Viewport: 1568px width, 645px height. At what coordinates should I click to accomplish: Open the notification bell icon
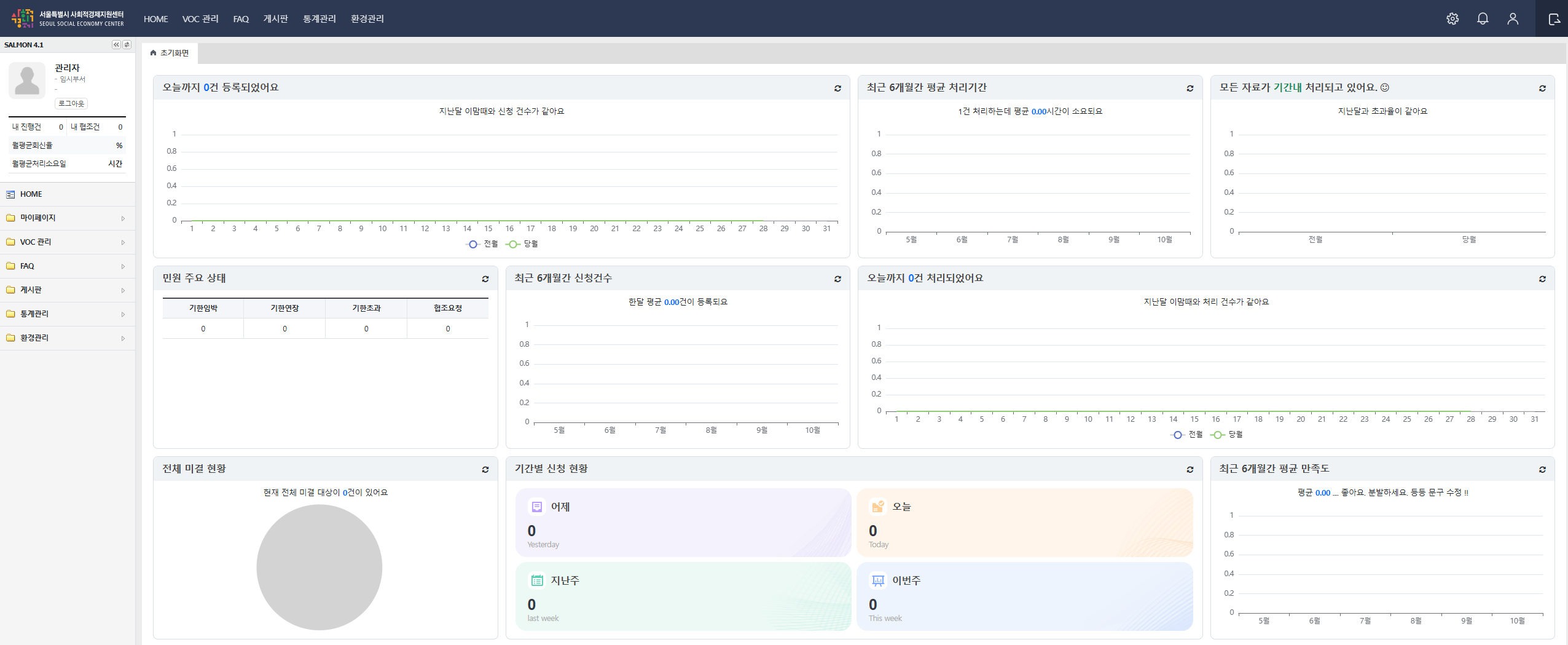(x=1483, y=19)
